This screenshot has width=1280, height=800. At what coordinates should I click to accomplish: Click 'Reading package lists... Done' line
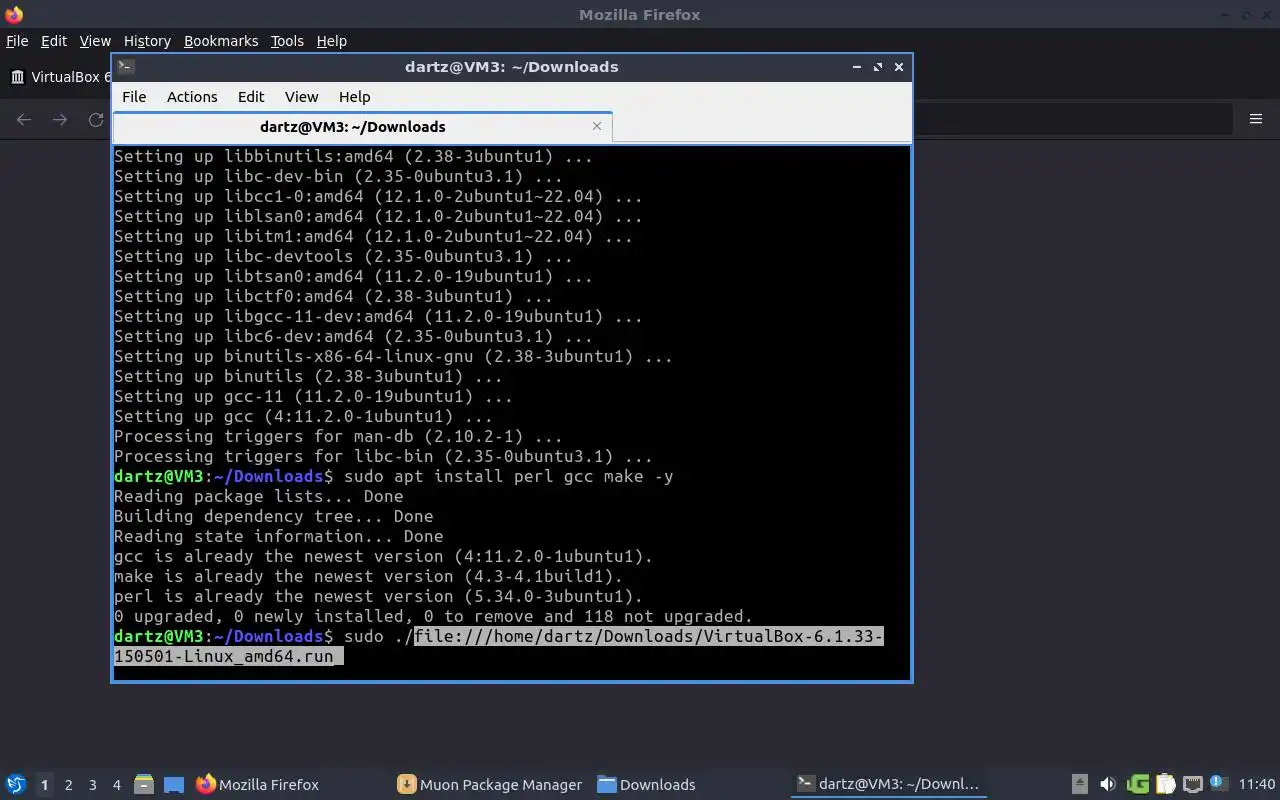[x=258, y=496]
